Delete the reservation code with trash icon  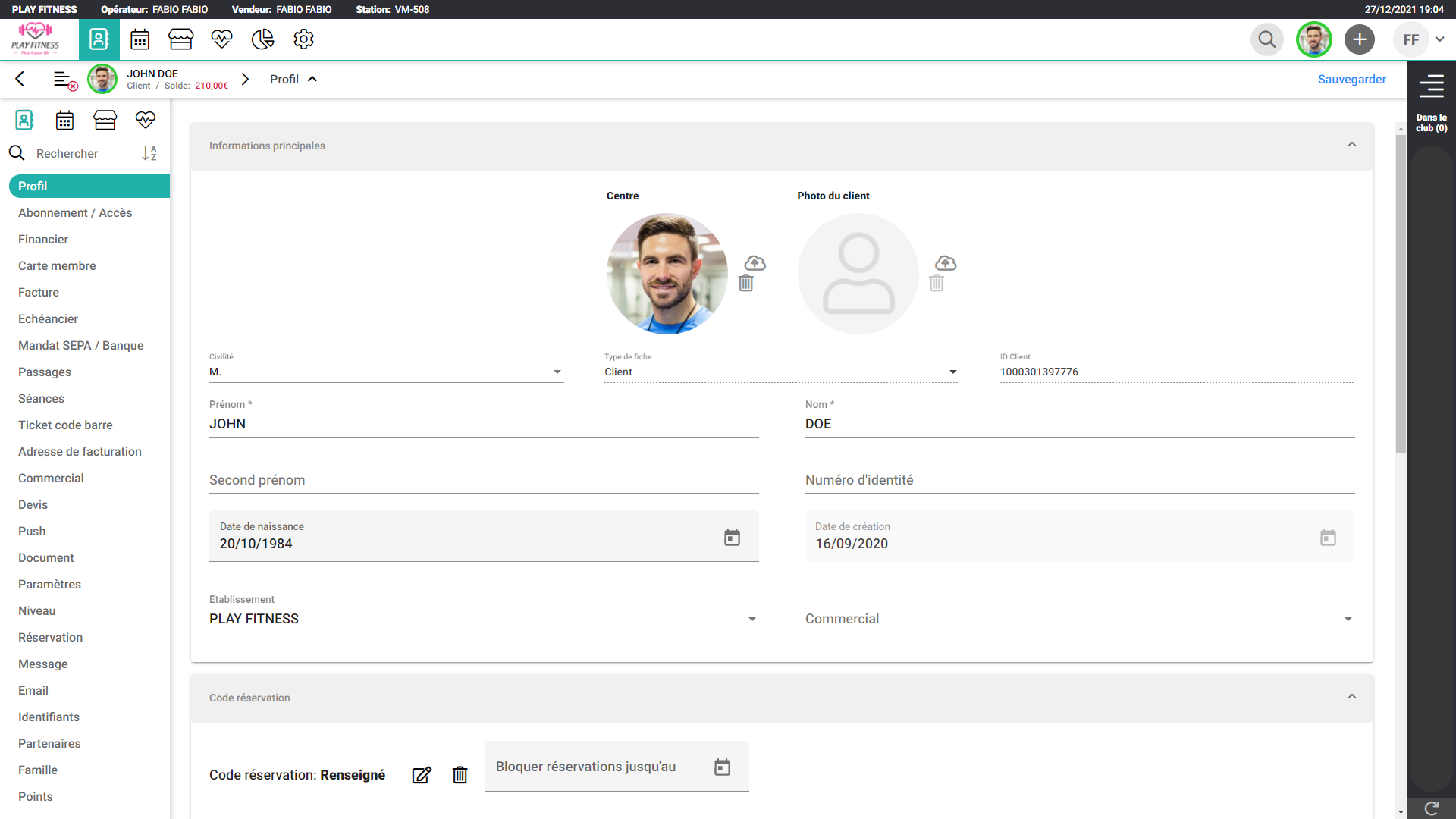(460, 775)
